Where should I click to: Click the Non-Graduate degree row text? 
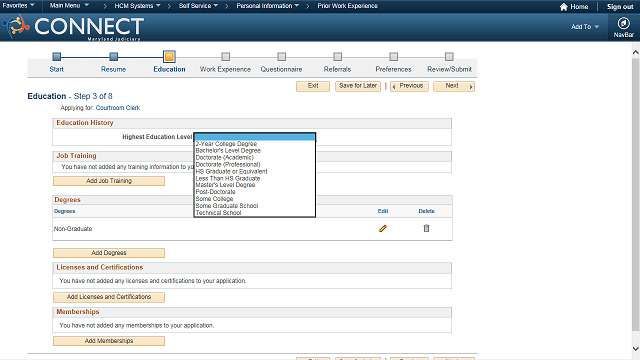point(73,229)
